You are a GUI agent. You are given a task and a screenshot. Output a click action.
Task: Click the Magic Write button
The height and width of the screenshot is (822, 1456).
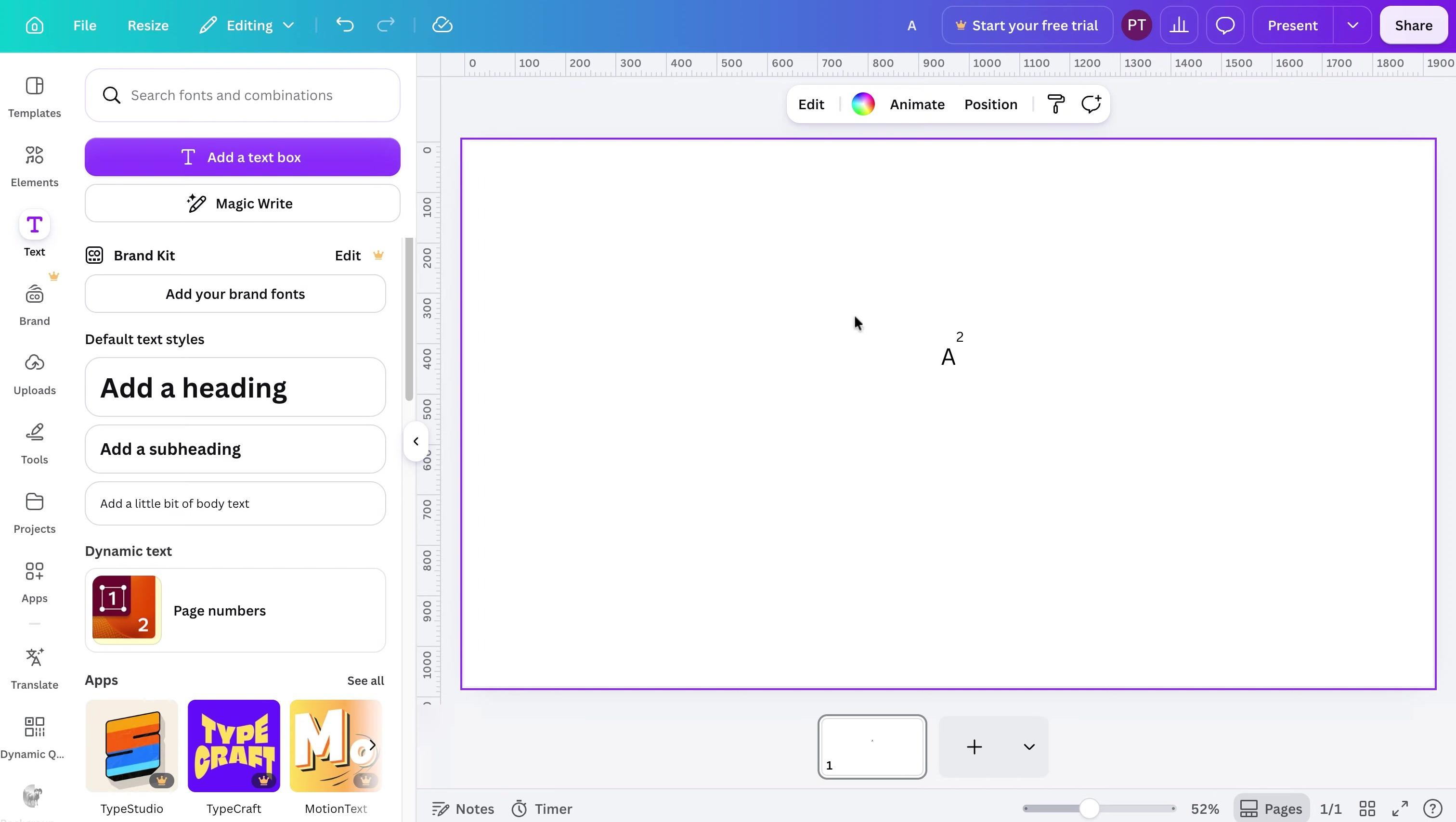click(x=243, y=204)
